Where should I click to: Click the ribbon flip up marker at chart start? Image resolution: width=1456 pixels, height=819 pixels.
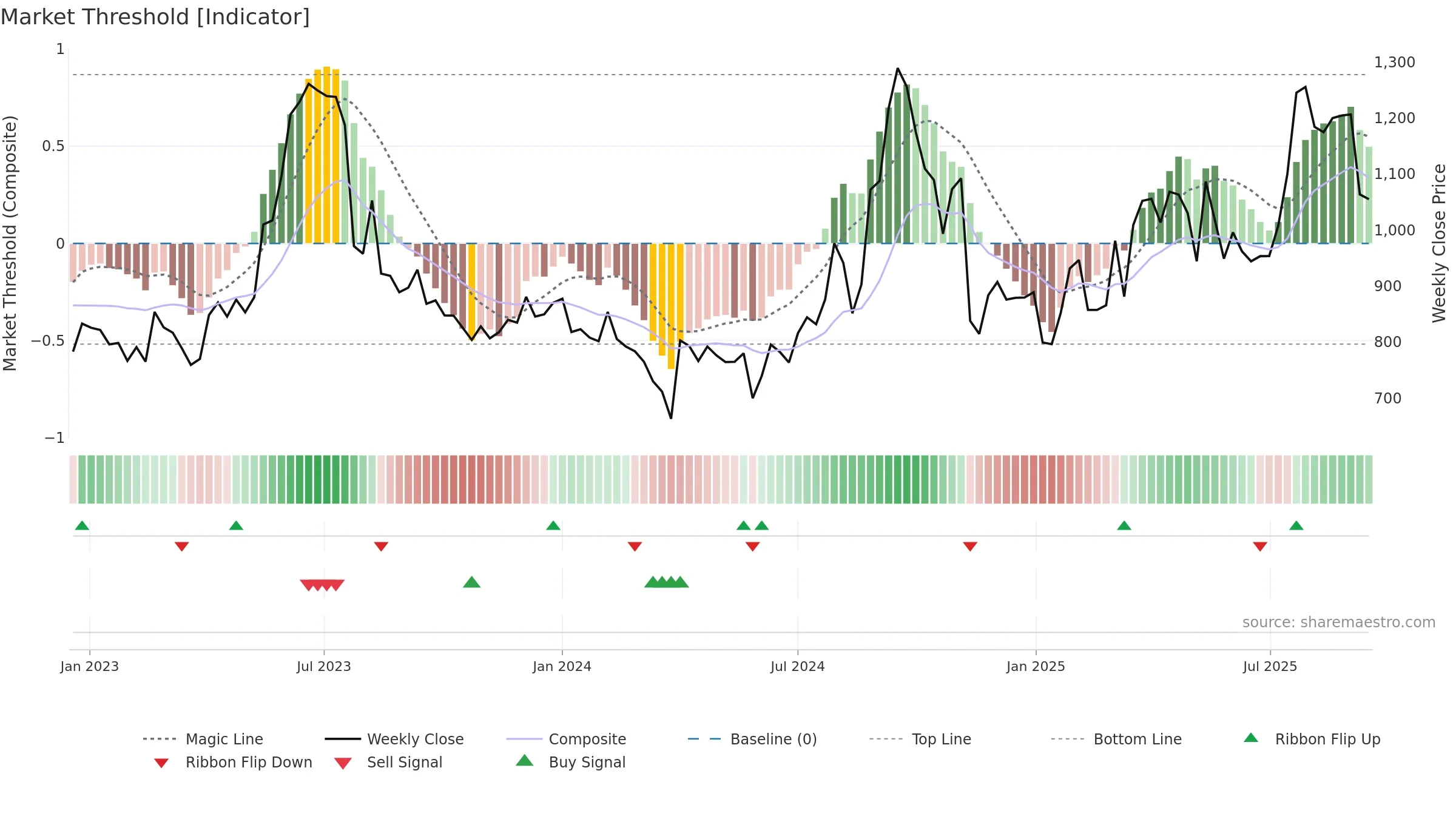82,525
